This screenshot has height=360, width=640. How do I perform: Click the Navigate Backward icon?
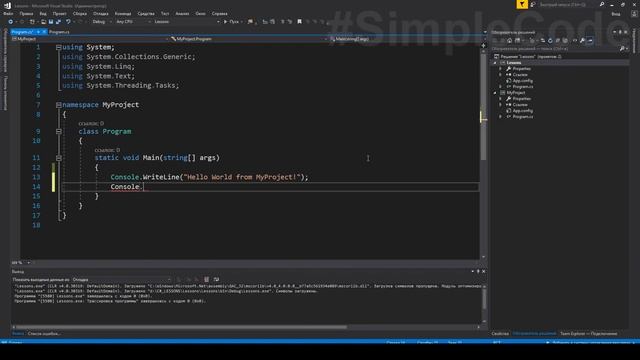[11, 22]
